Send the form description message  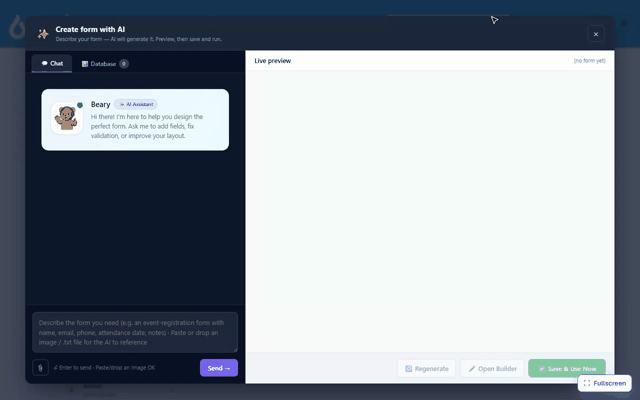point(219,368)
